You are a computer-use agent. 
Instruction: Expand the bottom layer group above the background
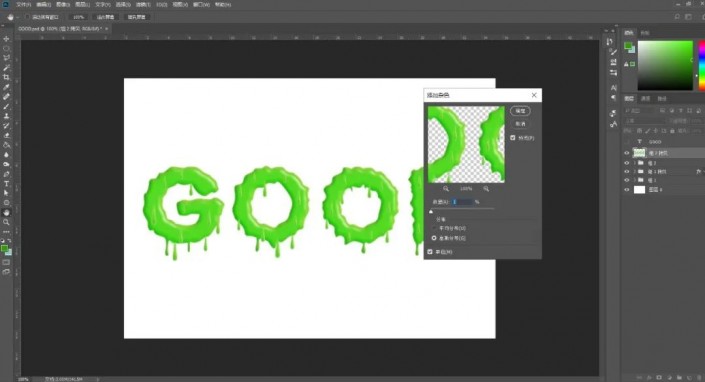635,180
